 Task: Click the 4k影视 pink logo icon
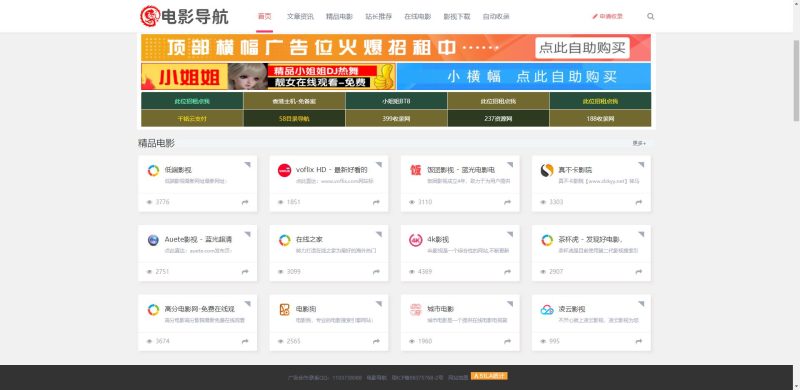tap(416, 240)
